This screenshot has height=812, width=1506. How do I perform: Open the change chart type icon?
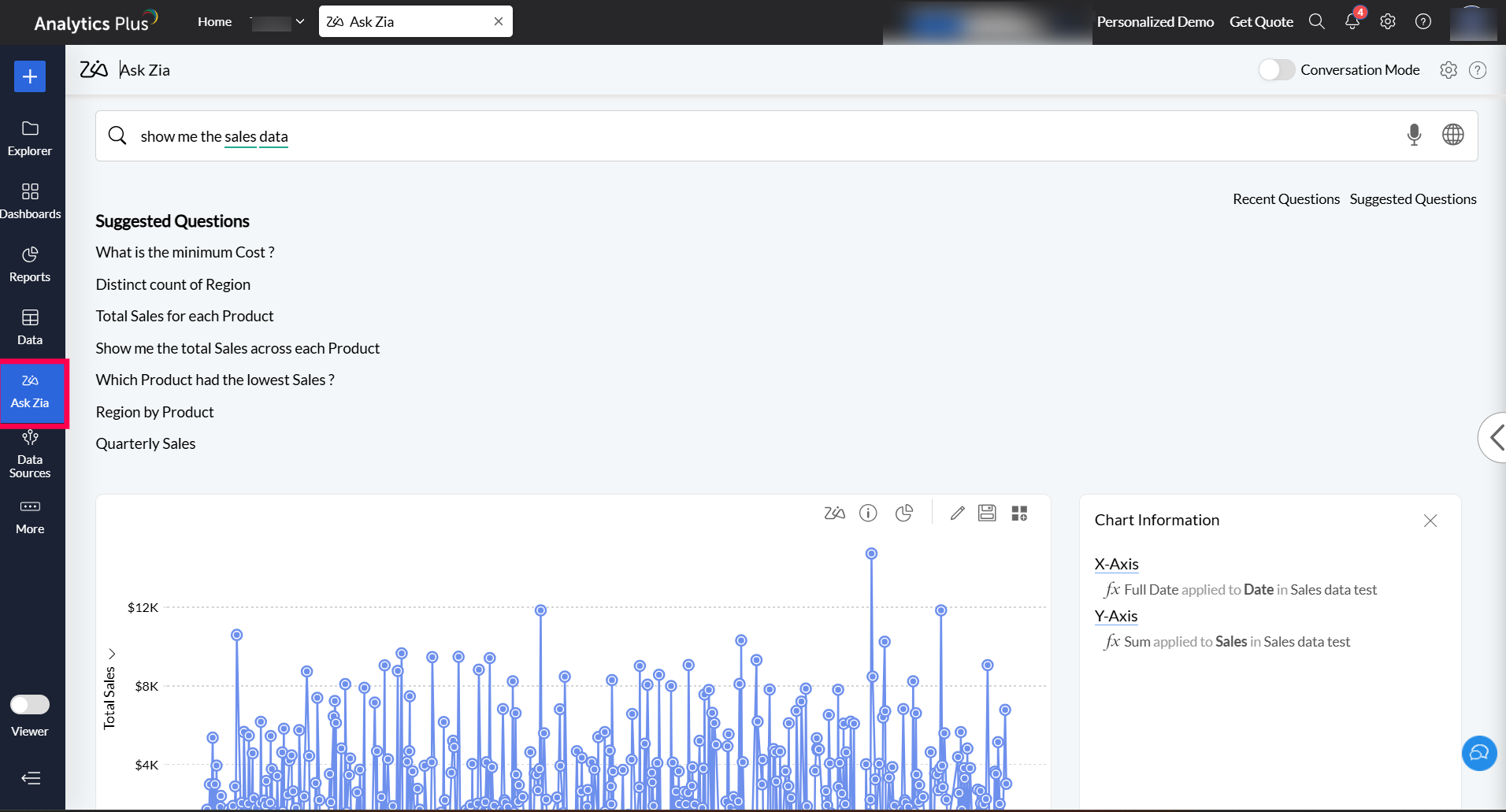[904, 514]
